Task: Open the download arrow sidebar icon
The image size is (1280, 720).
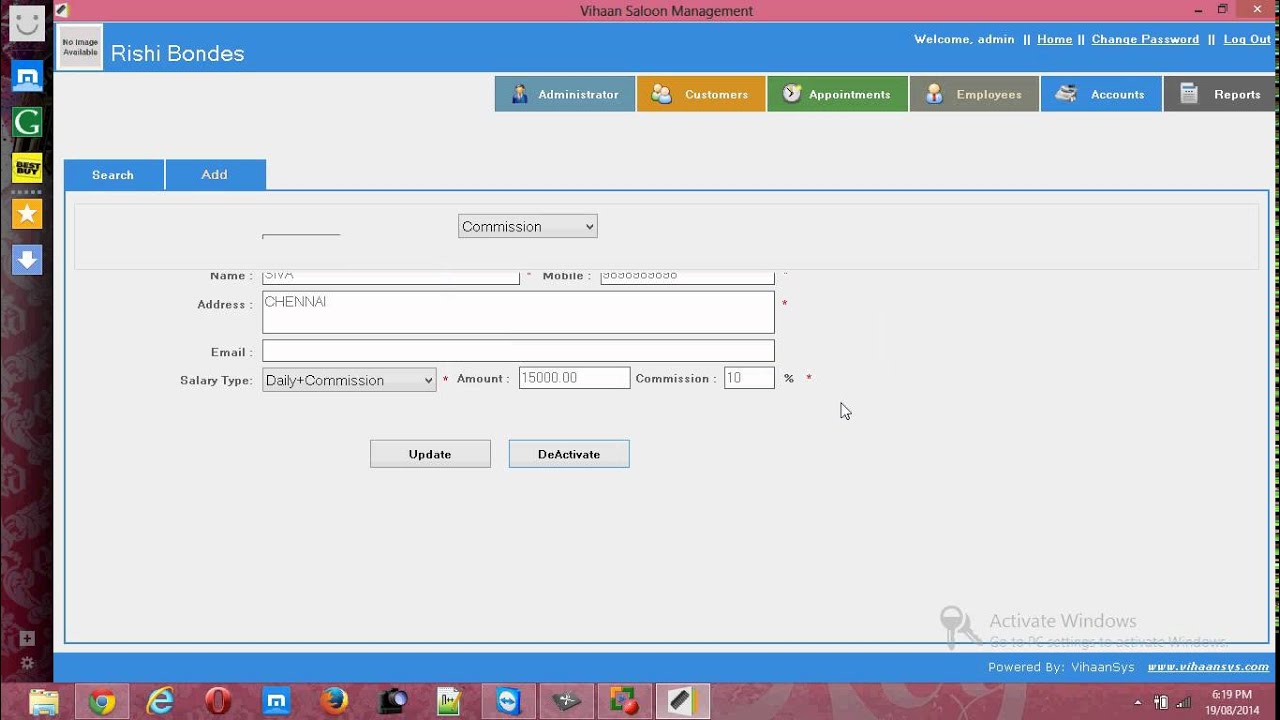Action: tap(27, 260)
